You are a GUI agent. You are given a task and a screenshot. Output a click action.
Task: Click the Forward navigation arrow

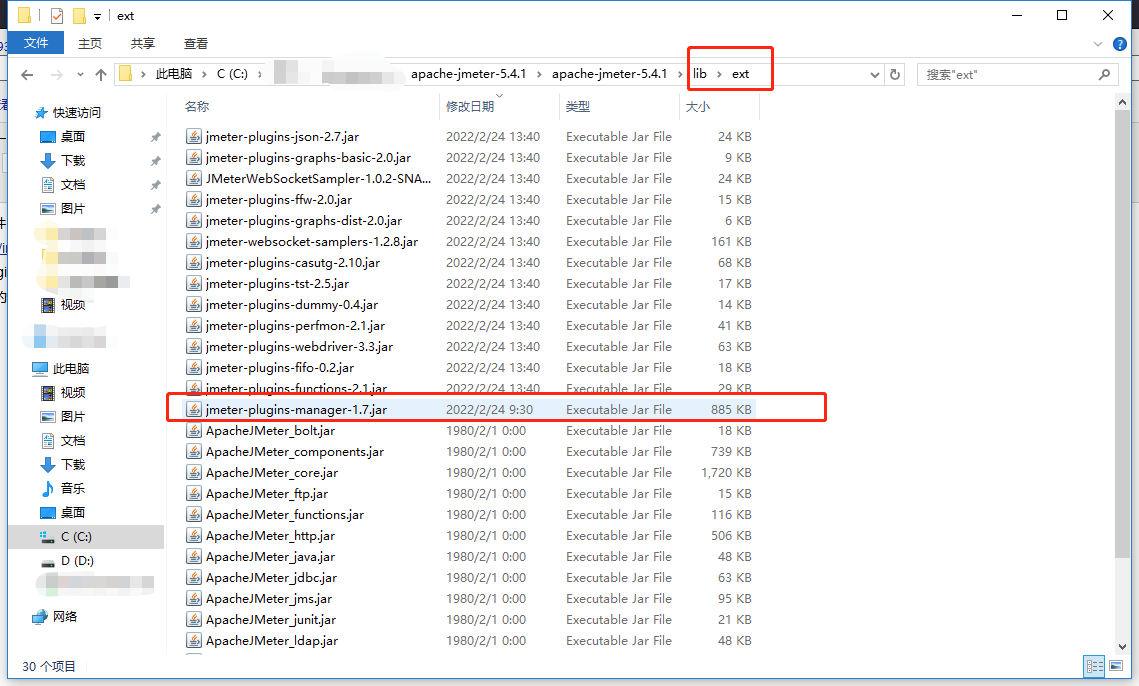point(57,74)
